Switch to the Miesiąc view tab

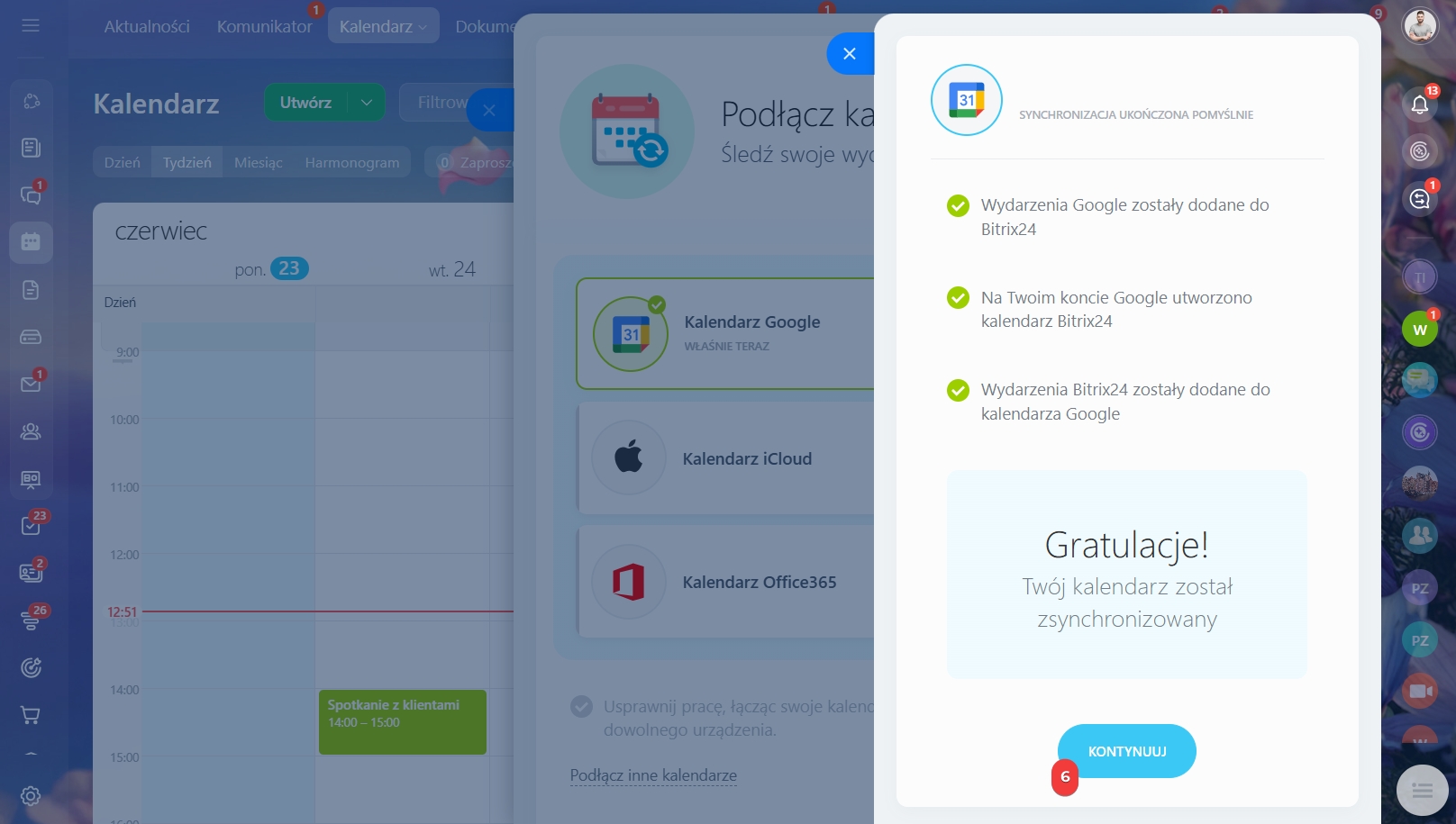coord(259,162)
